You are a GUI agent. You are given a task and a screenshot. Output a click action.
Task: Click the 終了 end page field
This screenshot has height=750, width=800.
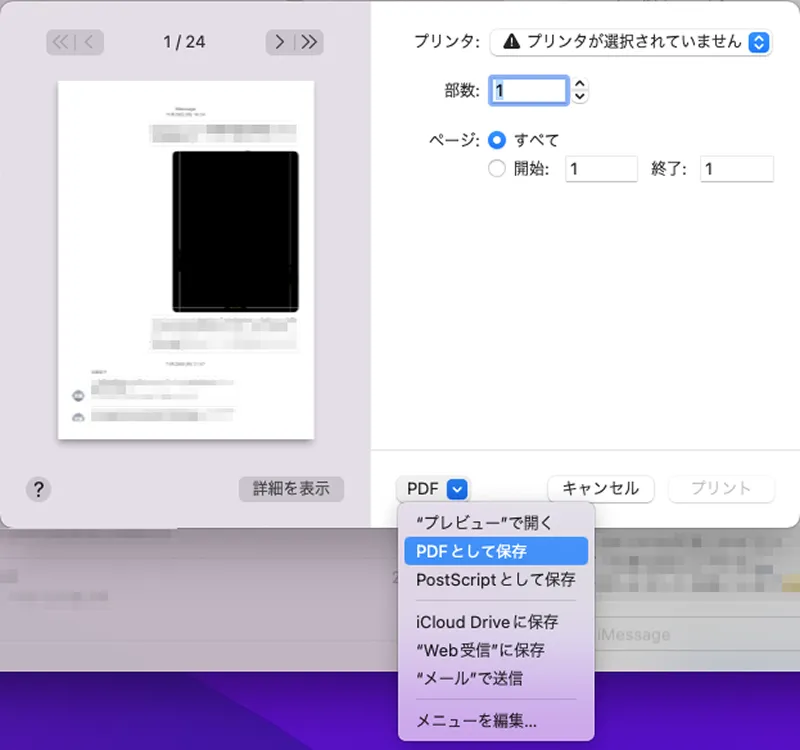click(x=736, y=169)
